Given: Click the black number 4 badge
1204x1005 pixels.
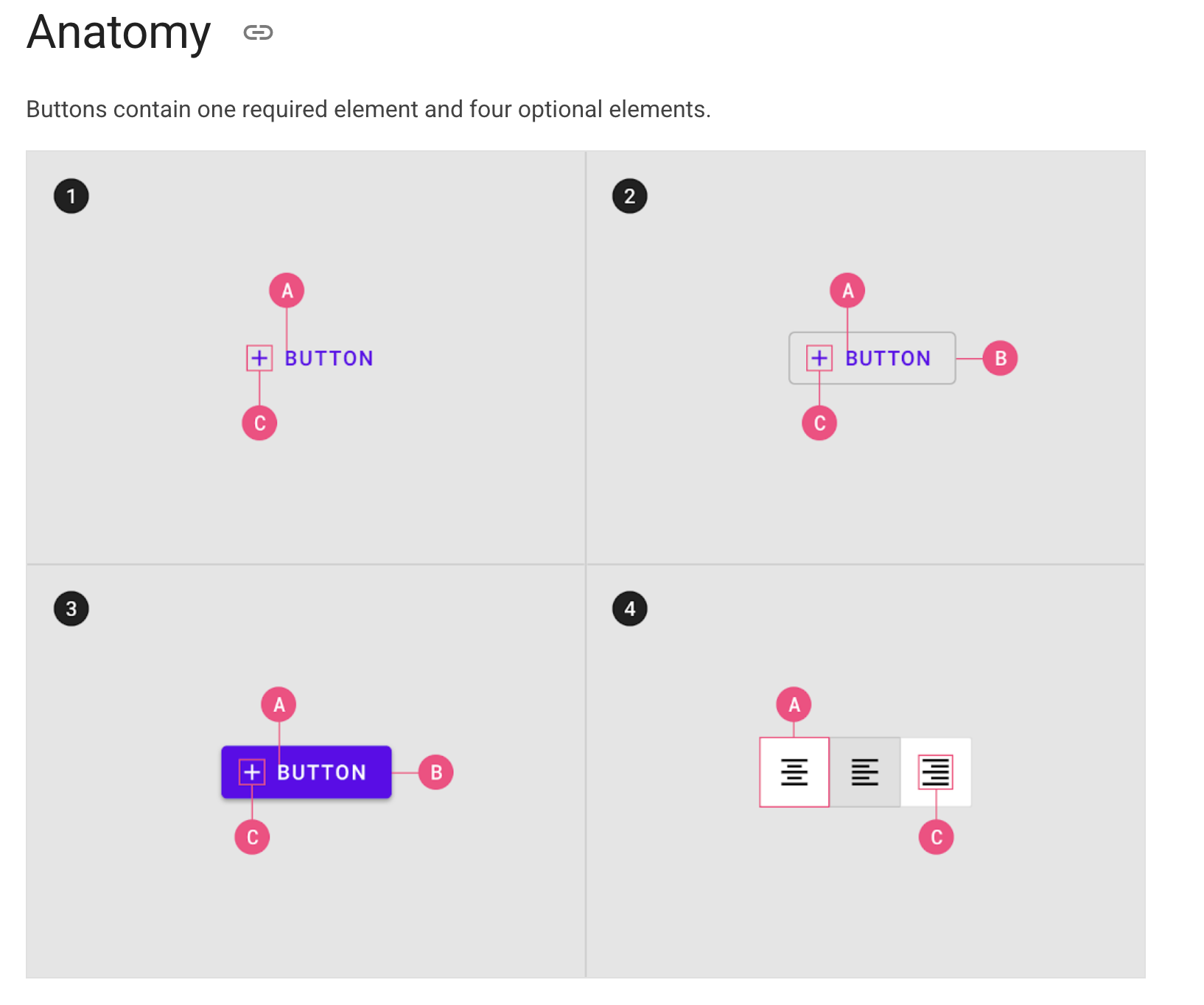Looking at the screenshot, I should (630, 609).
